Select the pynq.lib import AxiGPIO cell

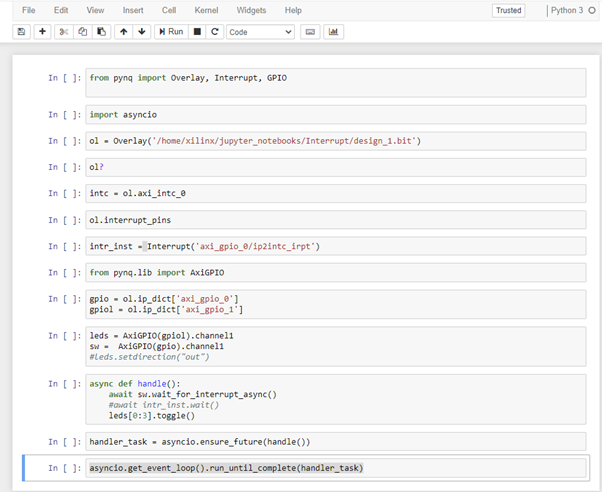pyautogui.click(x=336, y=272)
